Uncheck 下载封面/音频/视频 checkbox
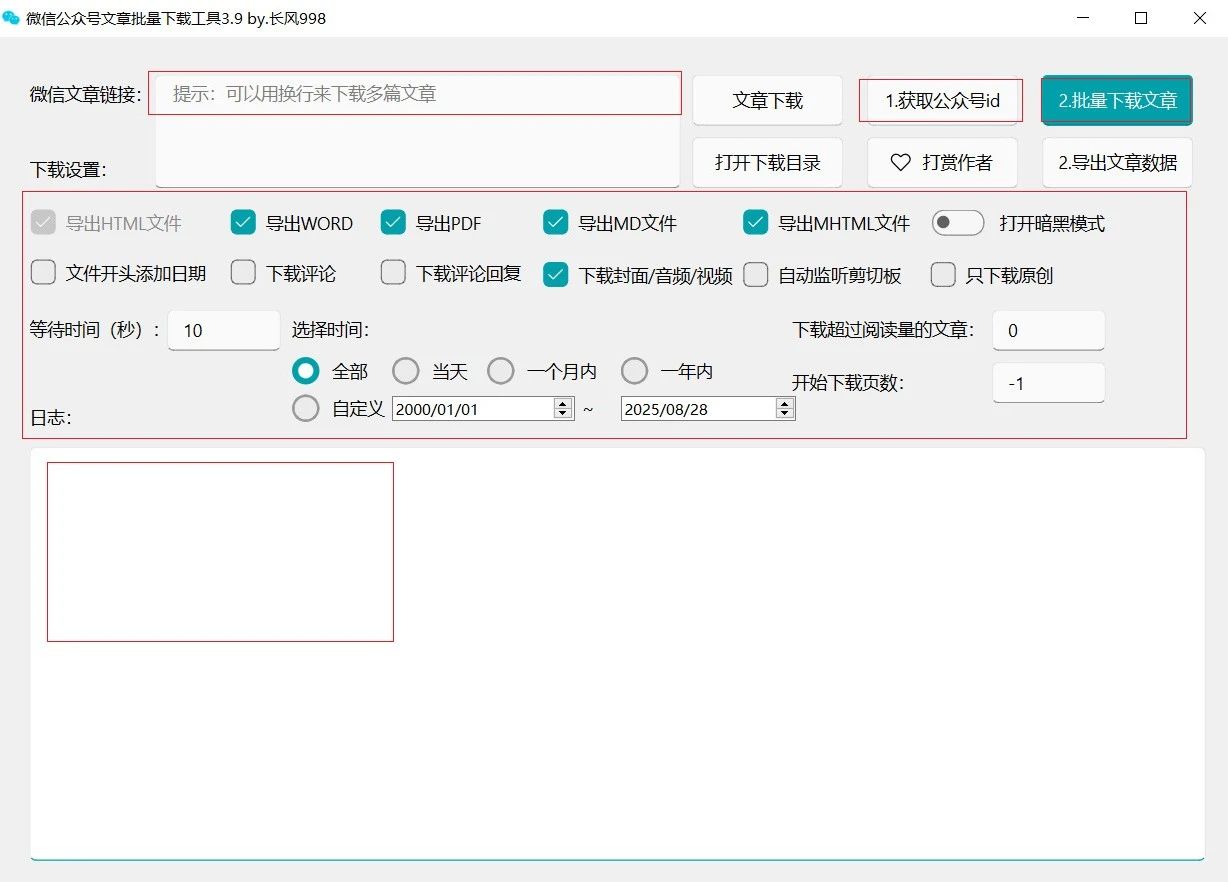 tap(556, 274)
